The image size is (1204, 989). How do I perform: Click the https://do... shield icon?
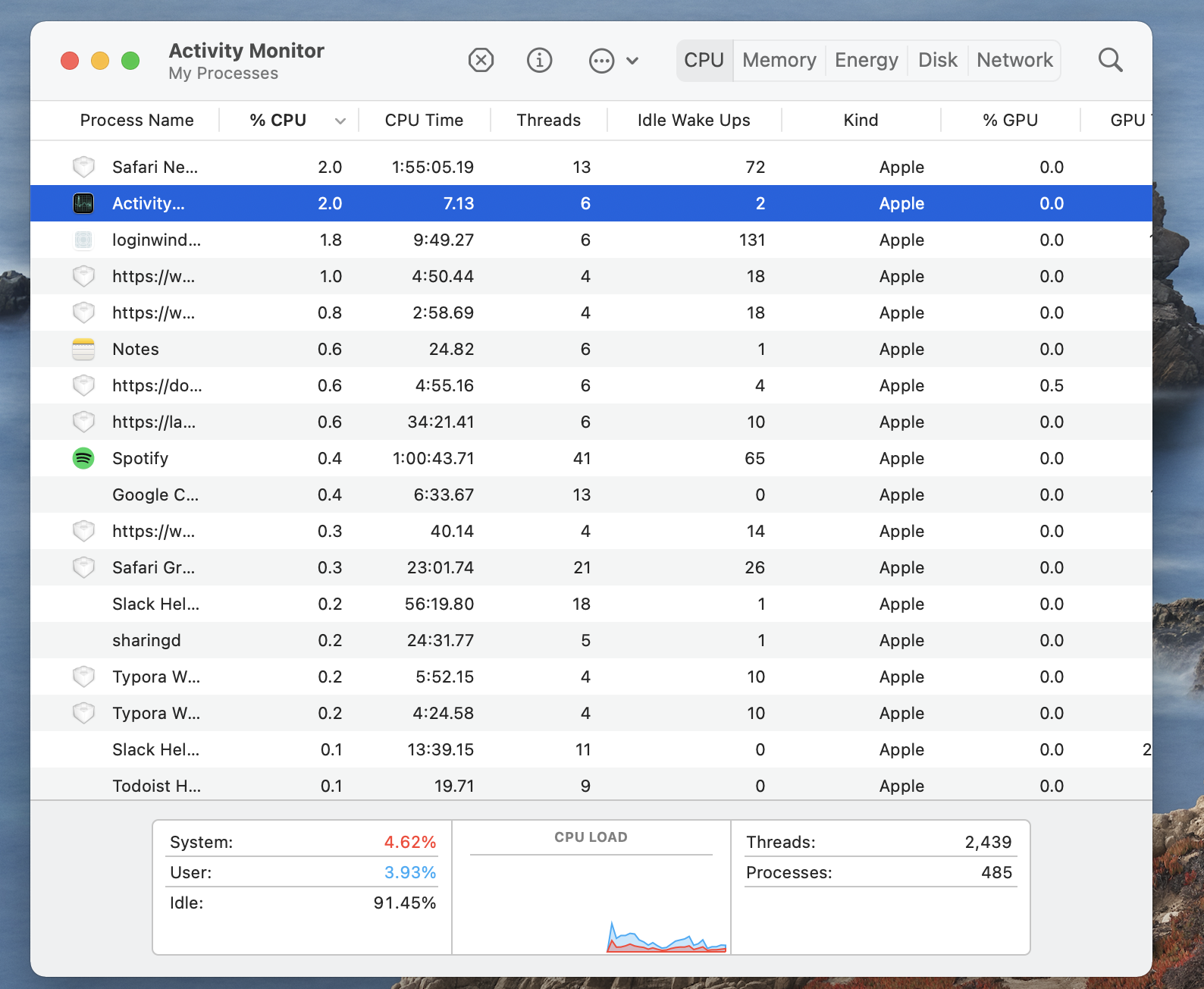pos(83,385)
